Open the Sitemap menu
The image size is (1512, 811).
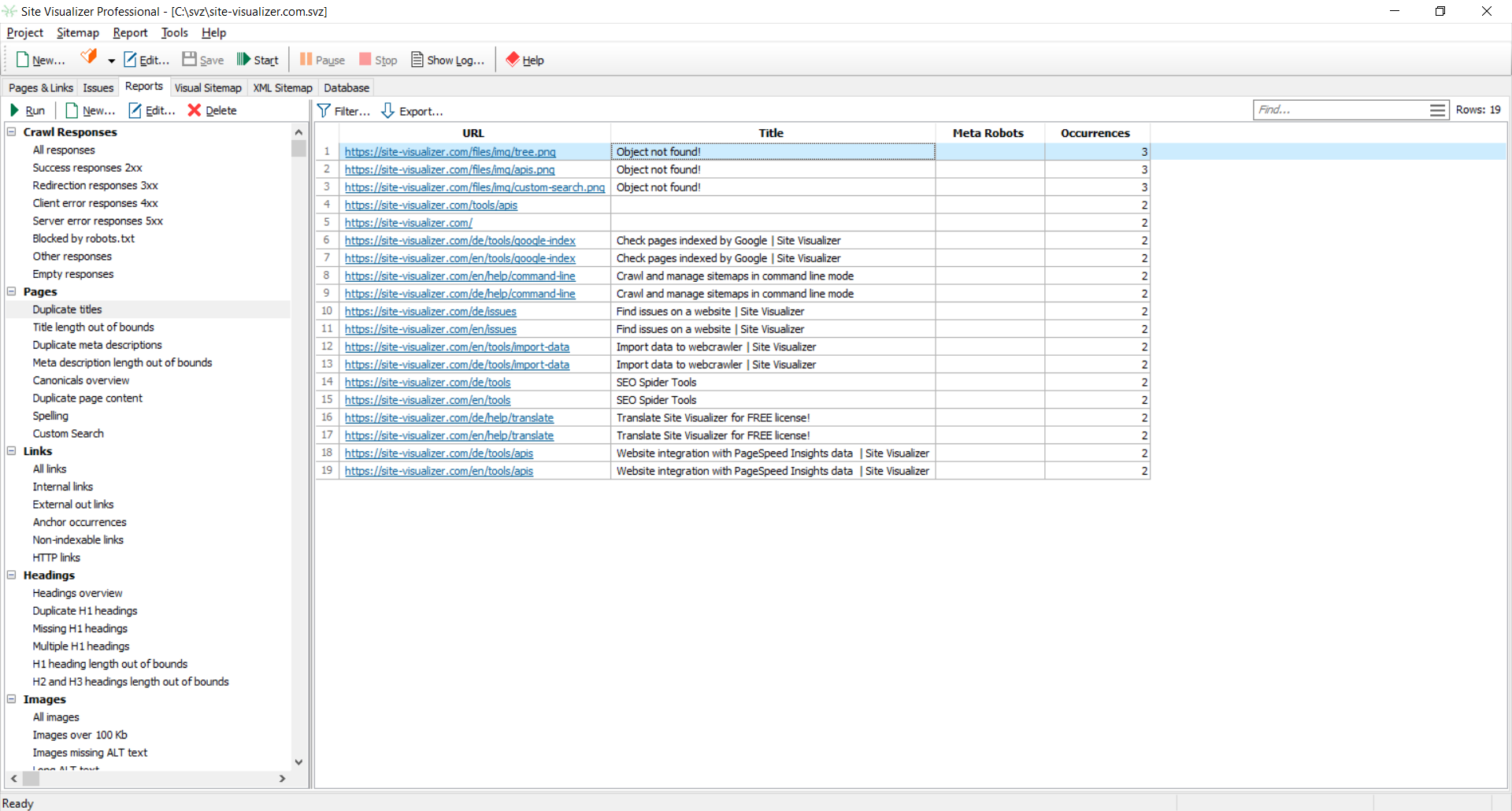77,32
